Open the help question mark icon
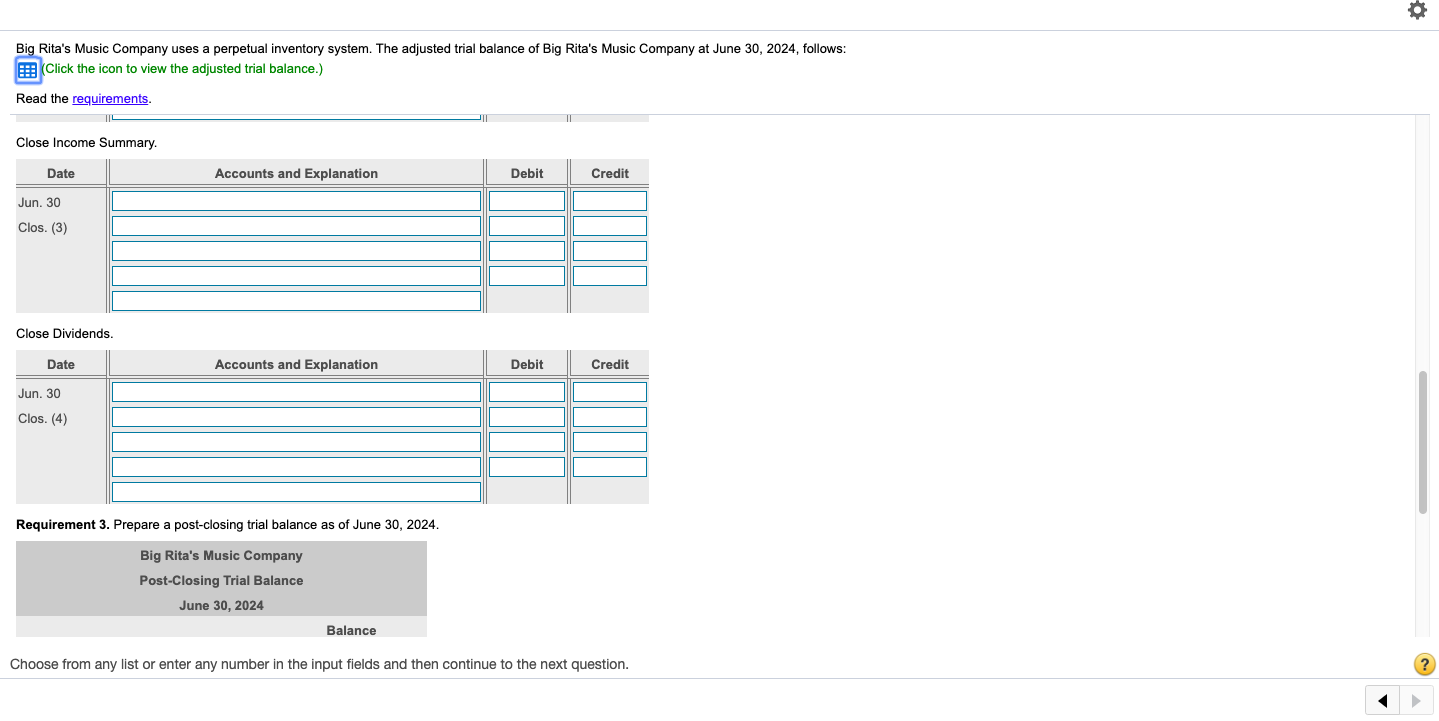The width and height of the screenshot is (1439, 721). tap(1425, 664)
